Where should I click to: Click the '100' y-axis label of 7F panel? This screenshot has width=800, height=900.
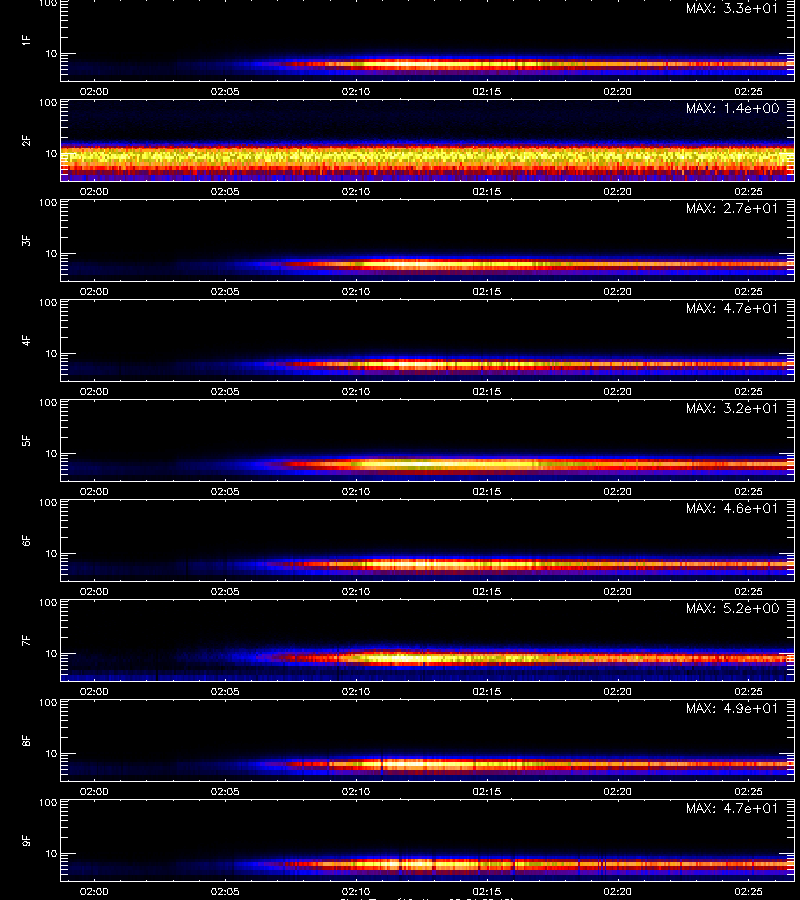click(48, 603)
